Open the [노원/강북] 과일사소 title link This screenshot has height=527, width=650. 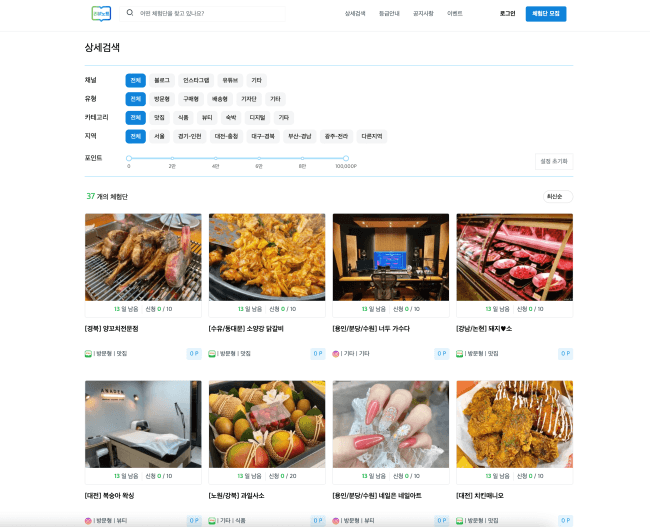[x=236, y=496]
